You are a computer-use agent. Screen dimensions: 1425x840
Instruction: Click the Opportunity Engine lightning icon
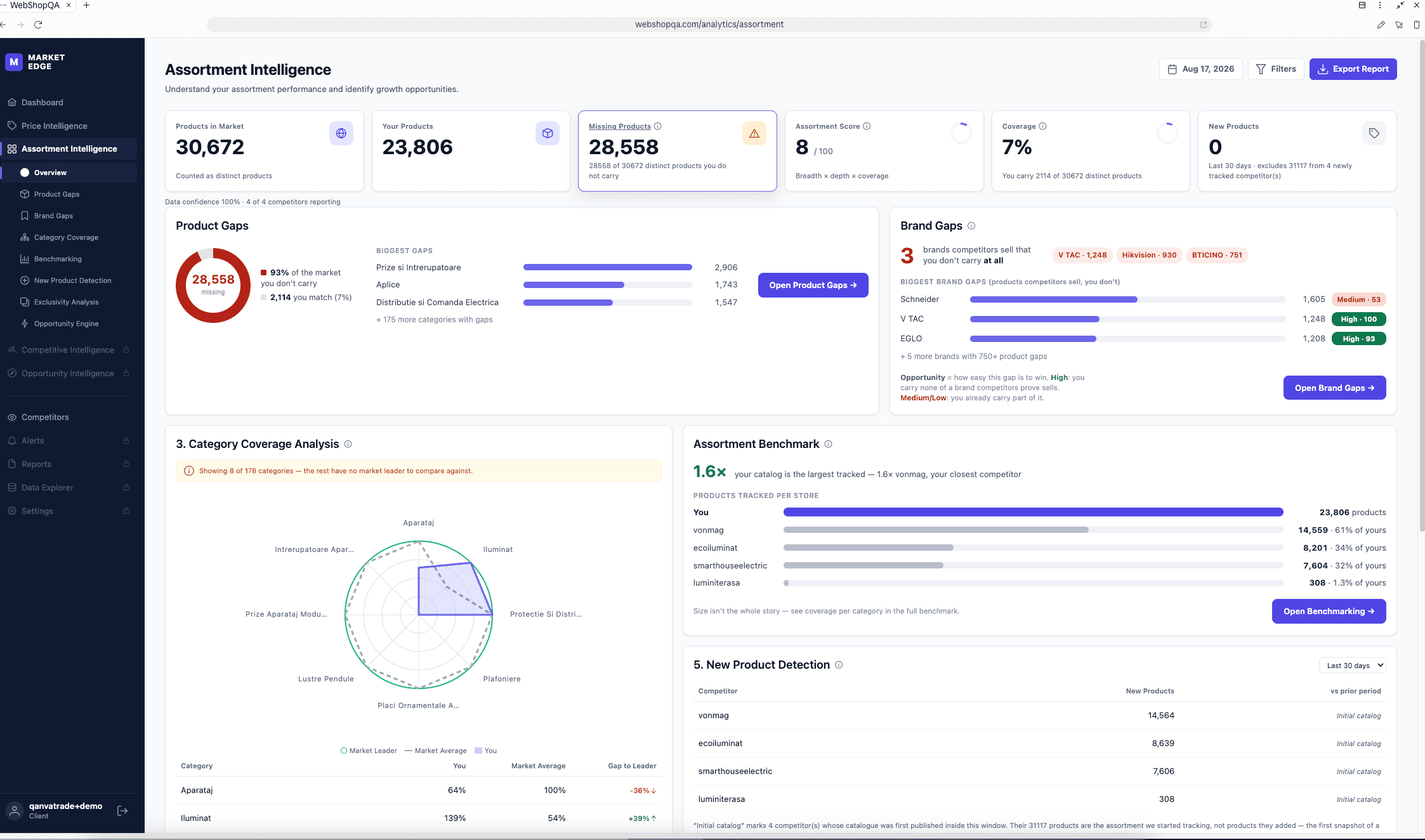coord(25,324)
